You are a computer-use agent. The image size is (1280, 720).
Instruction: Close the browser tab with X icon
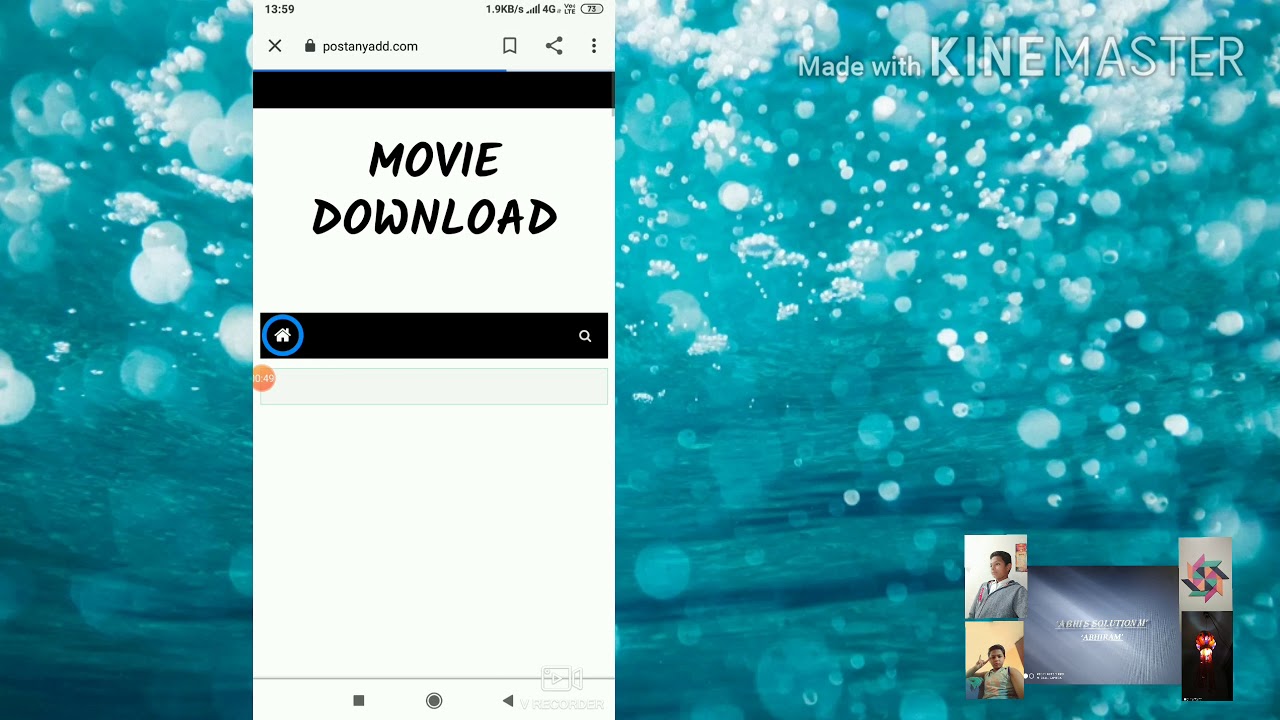(275, 46)
